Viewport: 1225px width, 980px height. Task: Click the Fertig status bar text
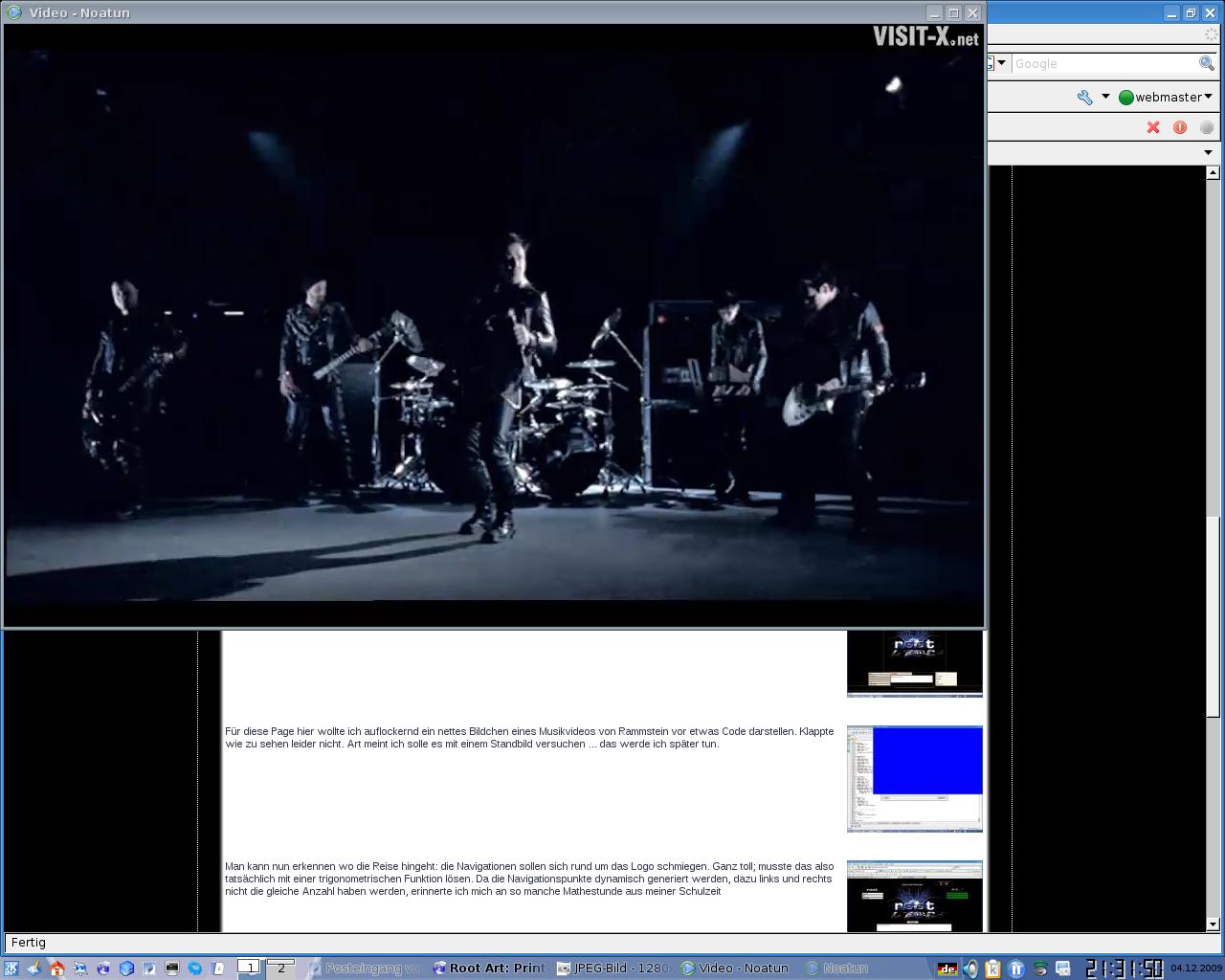click(29, 943)
